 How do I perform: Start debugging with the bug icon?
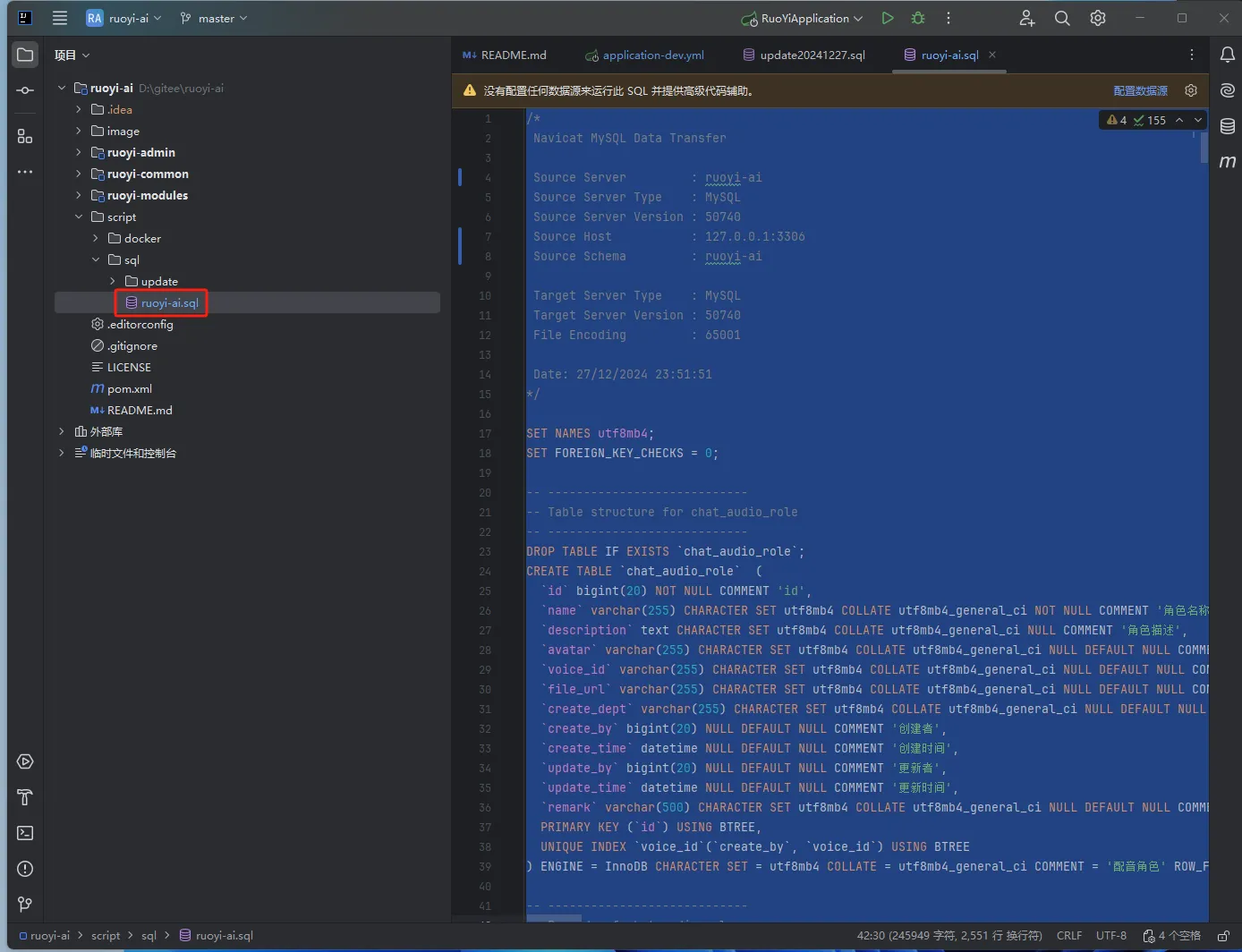pyautogui.click(x=917, y=18)
